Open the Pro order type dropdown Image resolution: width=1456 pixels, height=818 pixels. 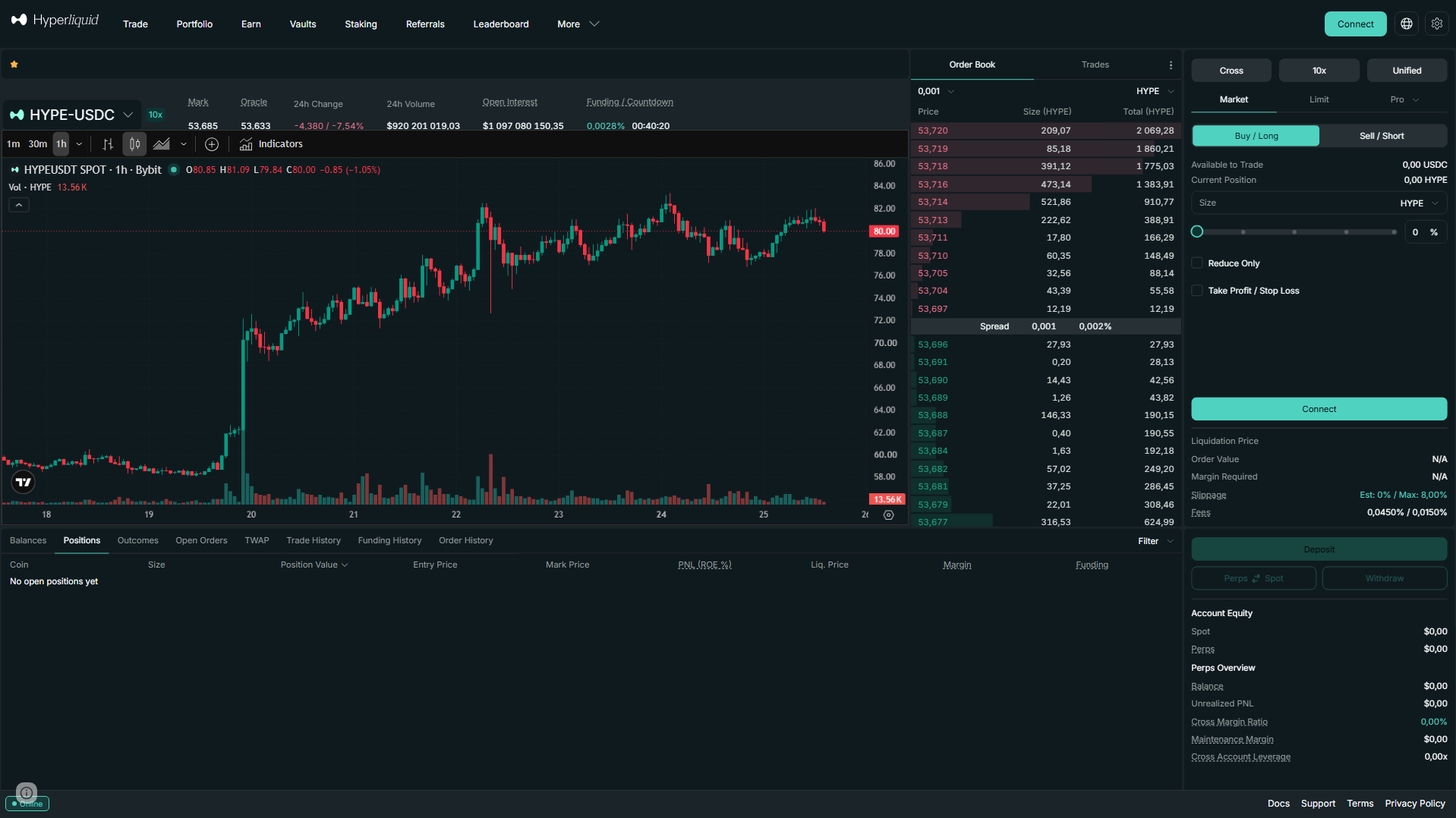pyautogui.click(x=1404, y=99)
